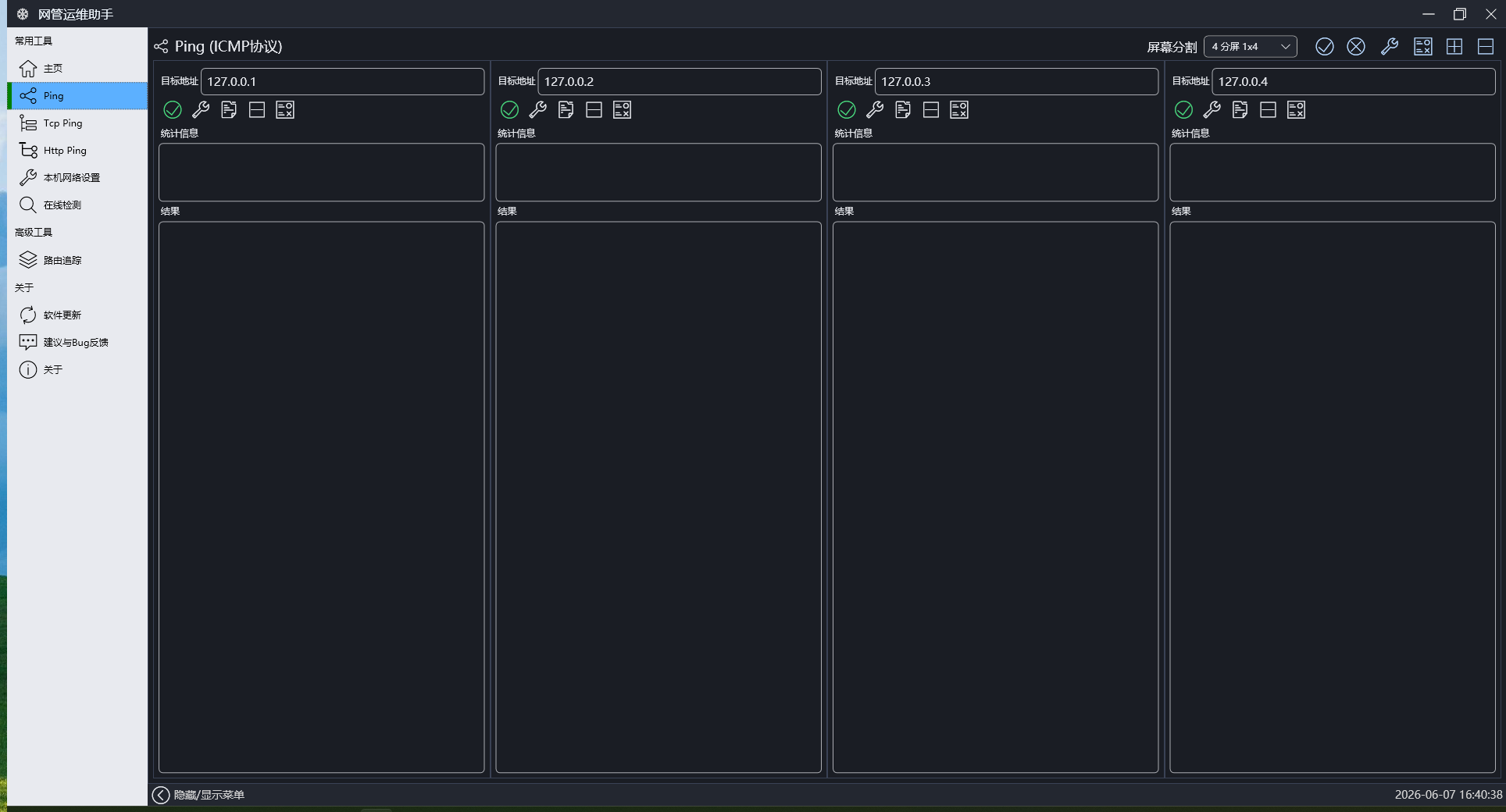Click the refresh icon beside 软件更新
The width and height of the screenshot is (1506, 812).
[x=28, y=315]
